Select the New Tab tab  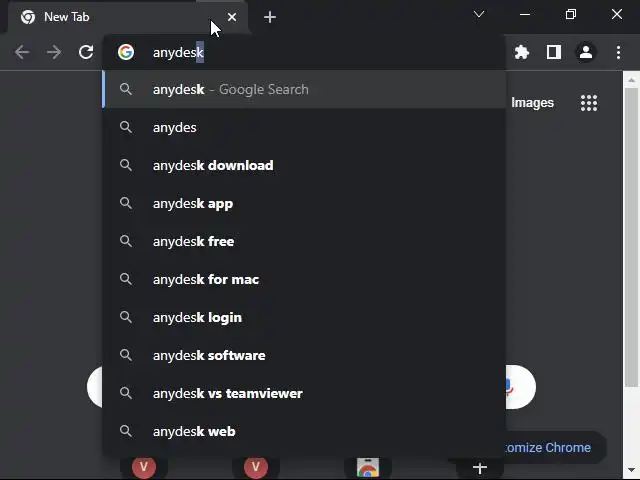tap(127, 17)
